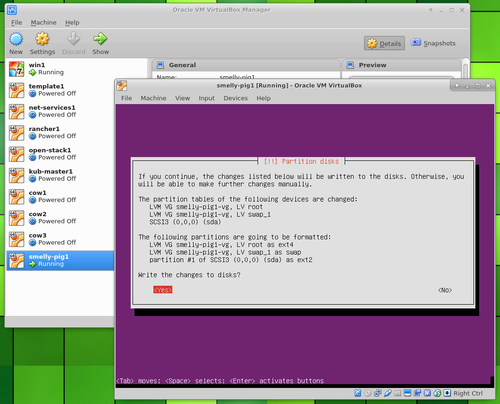Image resolution: width=500 pixels, height=404 pixels.
Task: Select the cow1 VM entry
Action: (60, 197)
